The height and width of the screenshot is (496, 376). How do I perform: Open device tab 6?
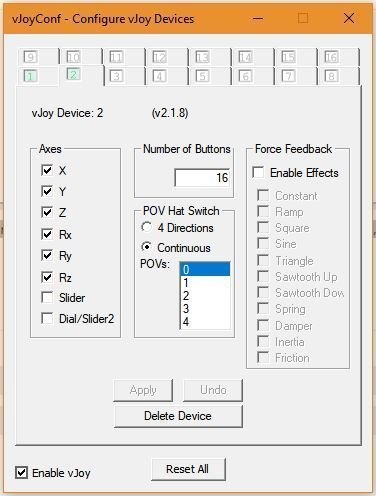tap(253, 77)
